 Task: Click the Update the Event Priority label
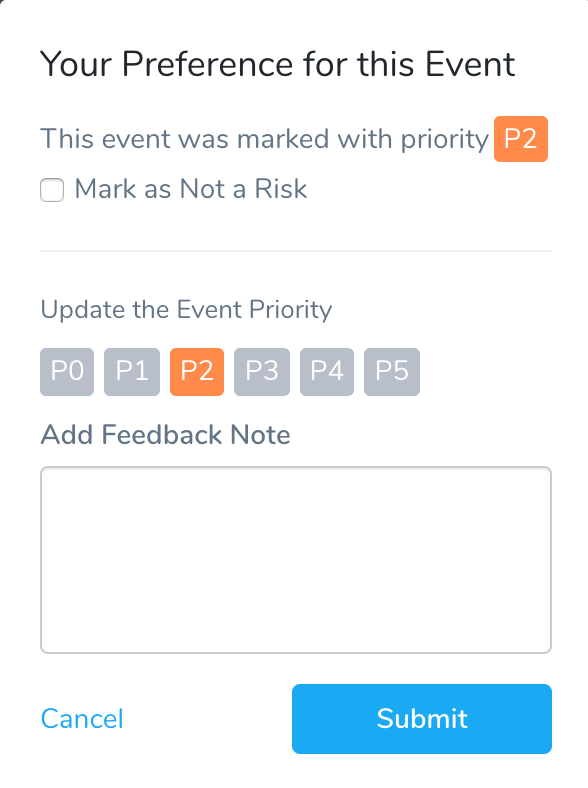[x=186, y=310]
